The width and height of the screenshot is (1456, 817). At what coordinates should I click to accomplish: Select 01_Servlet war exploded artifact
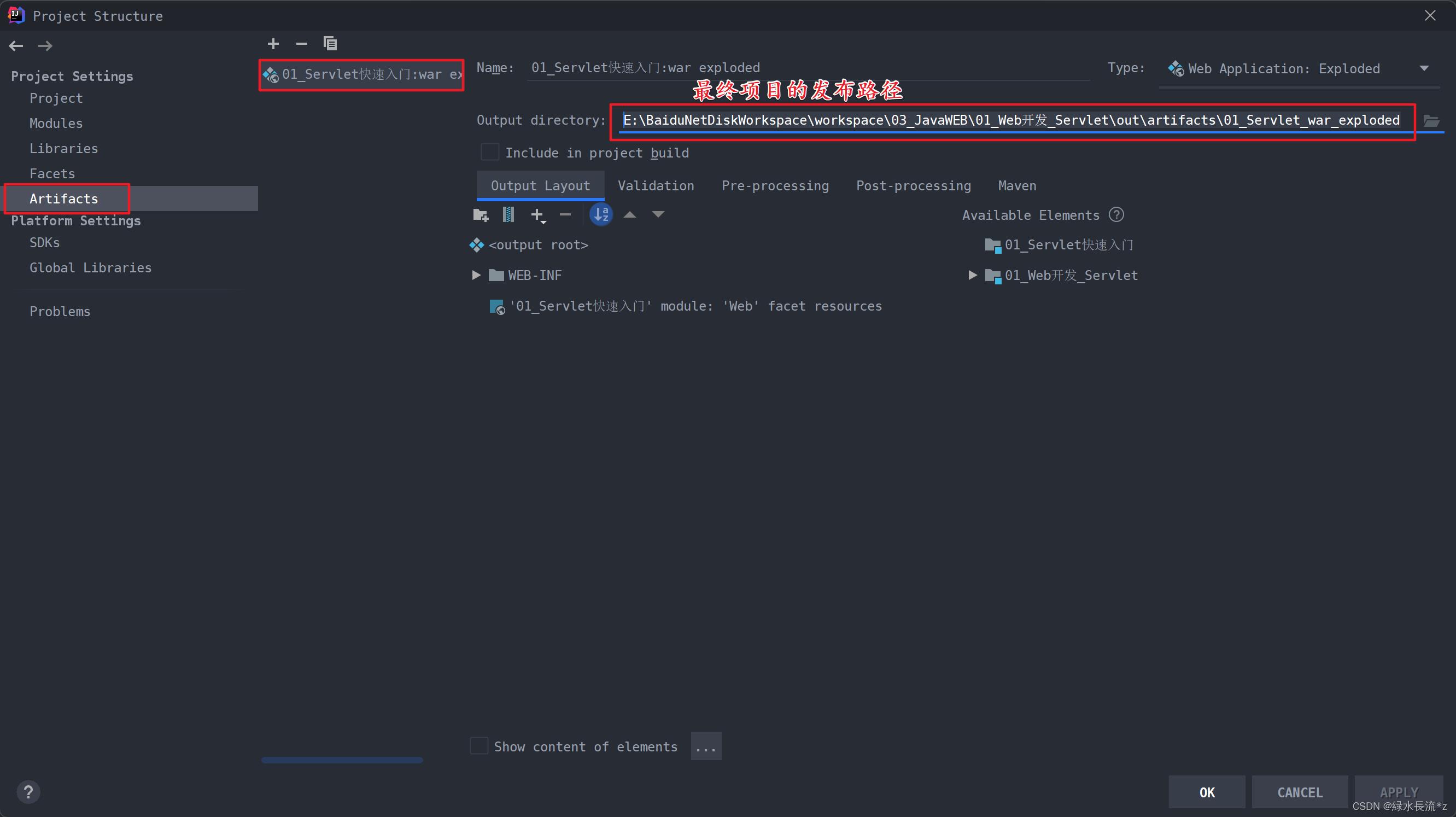click(362, 74)
